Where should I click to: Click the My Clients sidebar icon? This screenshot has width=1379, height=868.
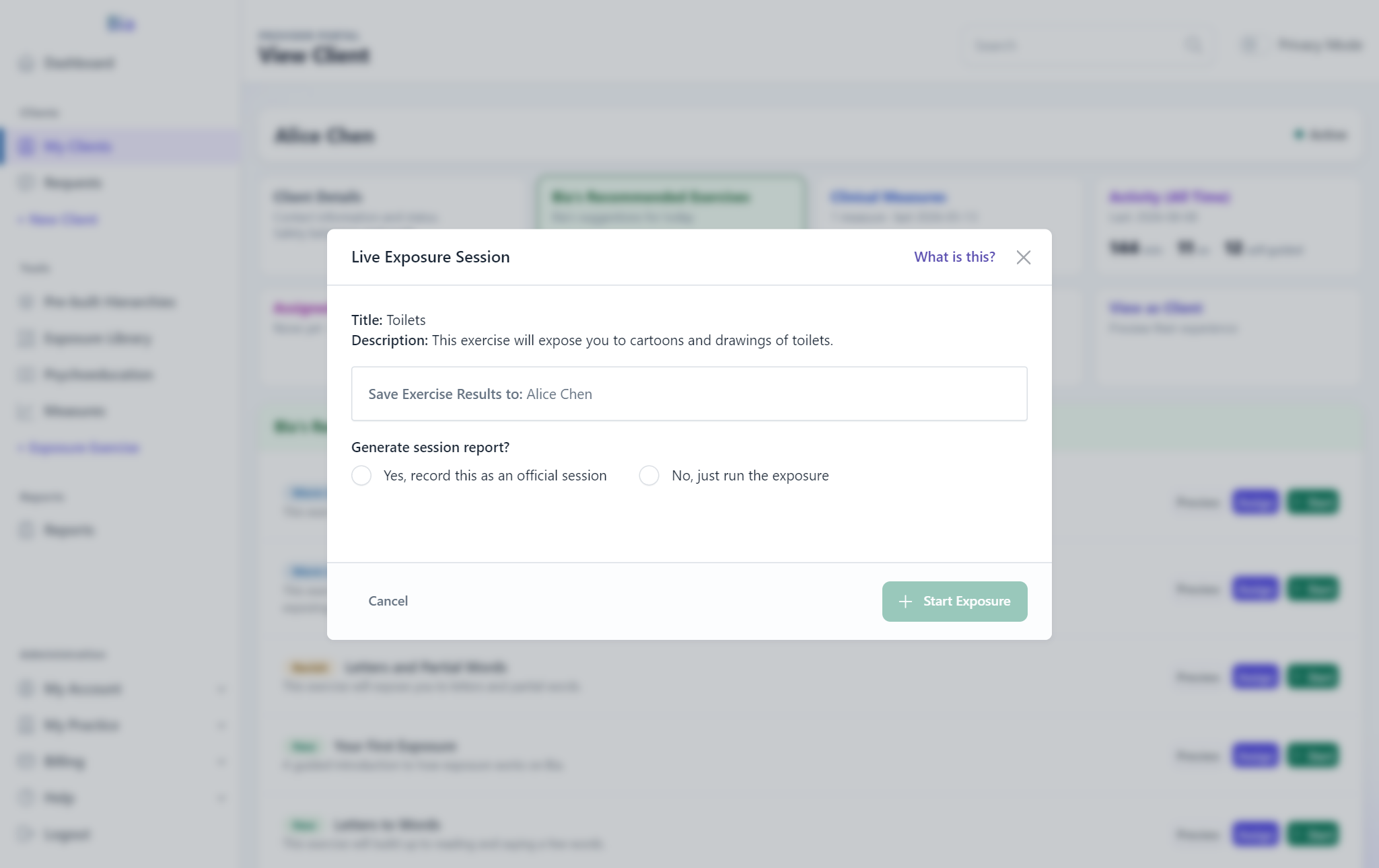[x=26, y=147]
